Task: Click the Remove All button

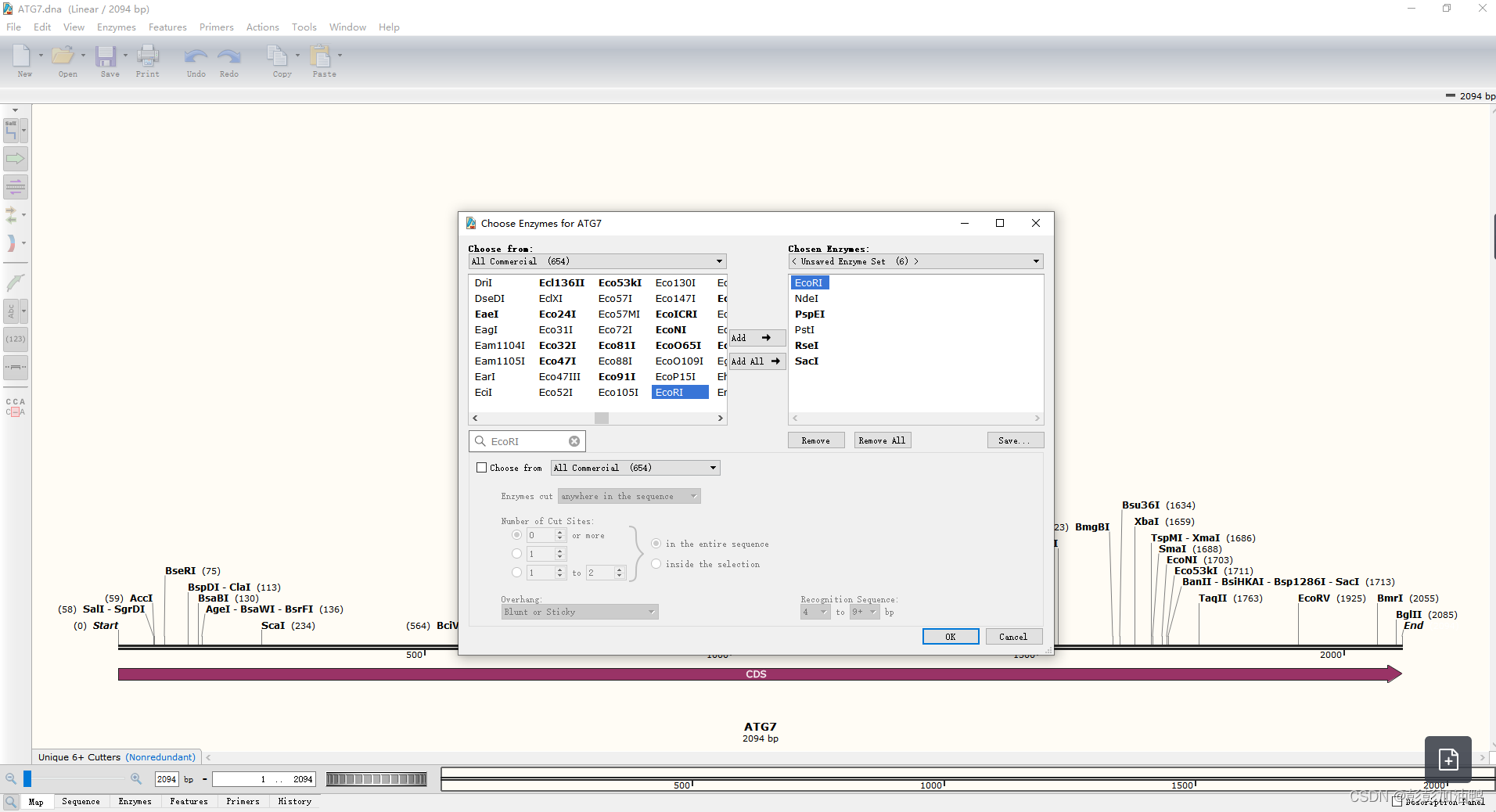Action: (x=883, y=440)
